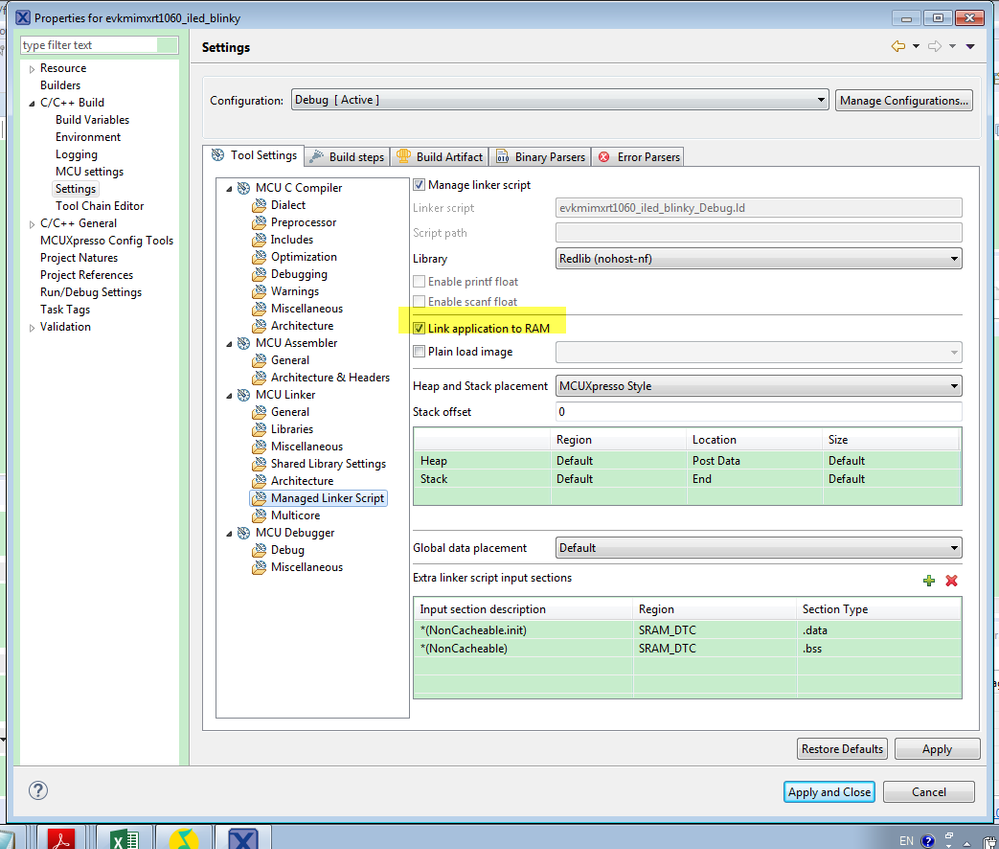The height and width of the screenshot is (849, 999).
Task: Click the help question mark icon
Action: click(x=38, y=790)
